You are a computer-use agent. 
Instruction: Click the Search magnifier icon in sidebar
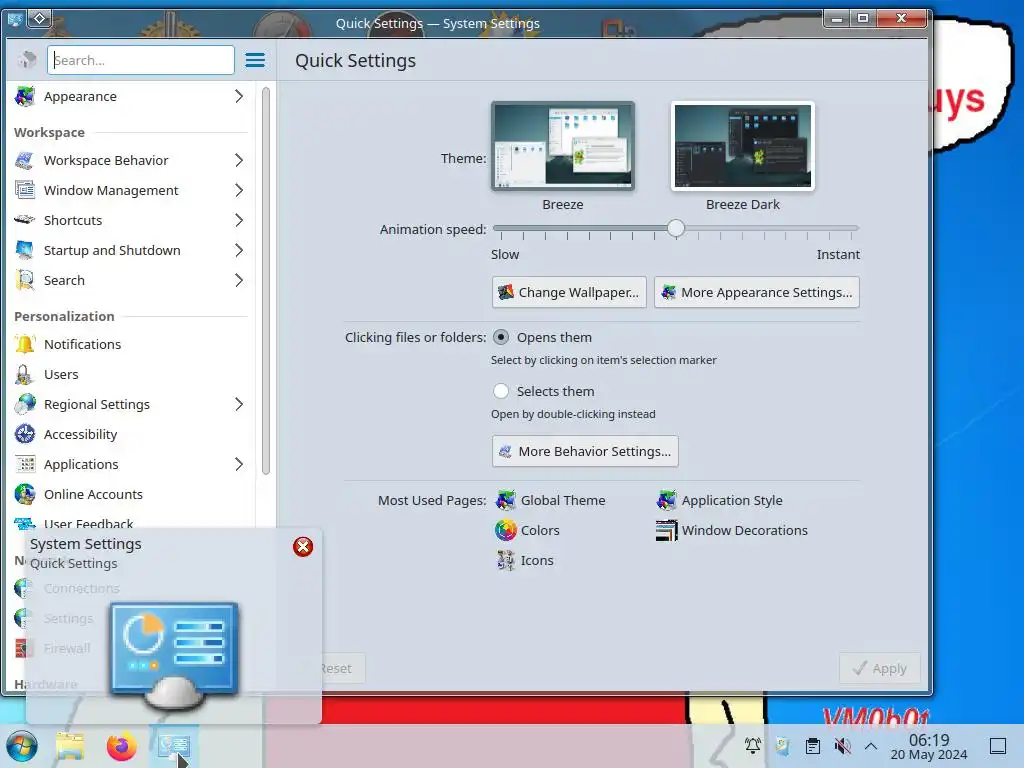pos(25,280)
